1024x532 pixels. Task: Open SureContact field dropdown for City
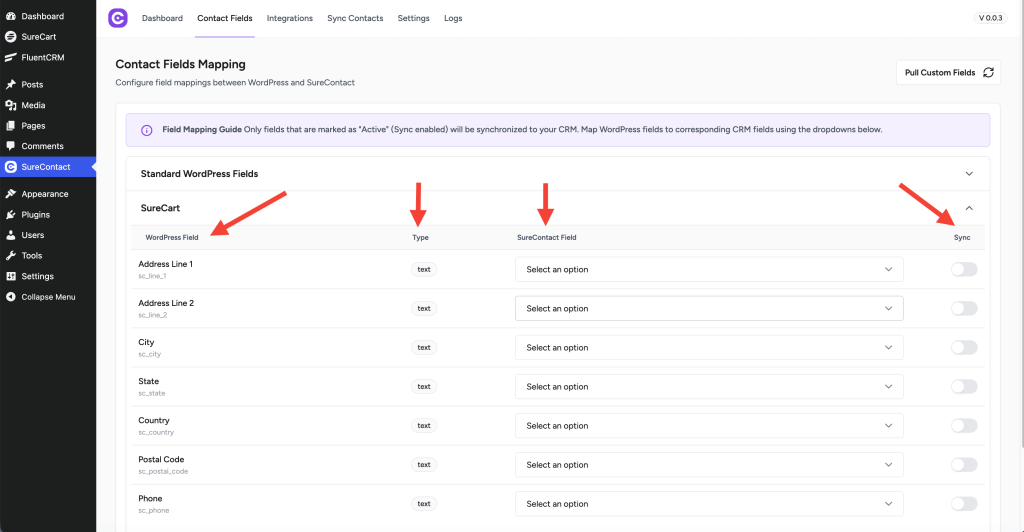709,347
